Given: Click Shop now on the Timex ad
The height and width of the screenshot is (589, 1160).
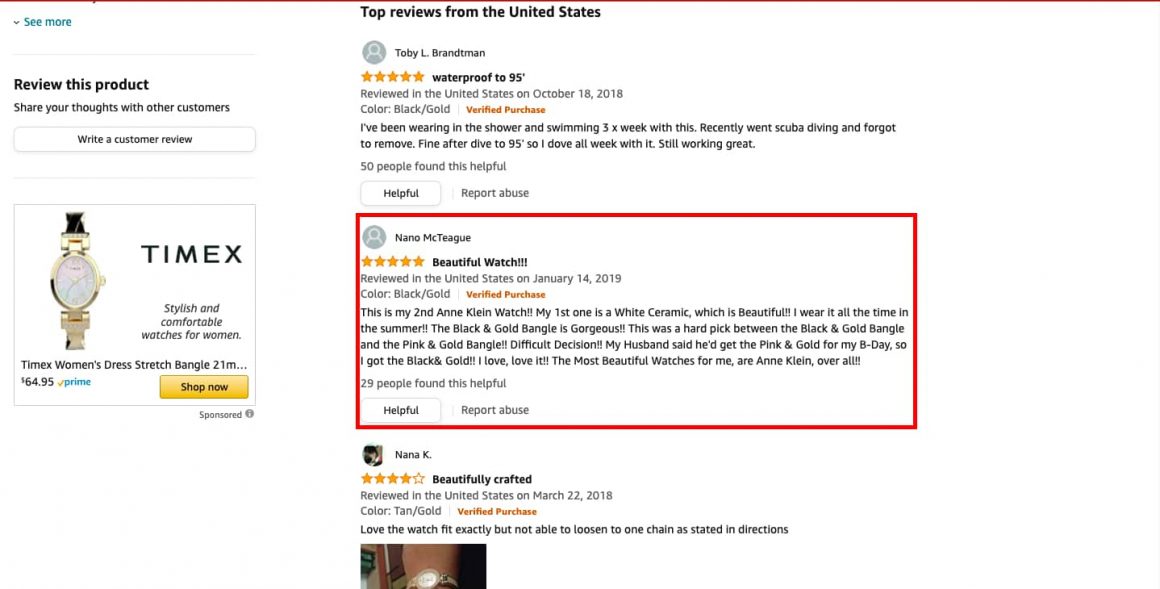Looking at the screenshot, I should [x=204, y=386].
